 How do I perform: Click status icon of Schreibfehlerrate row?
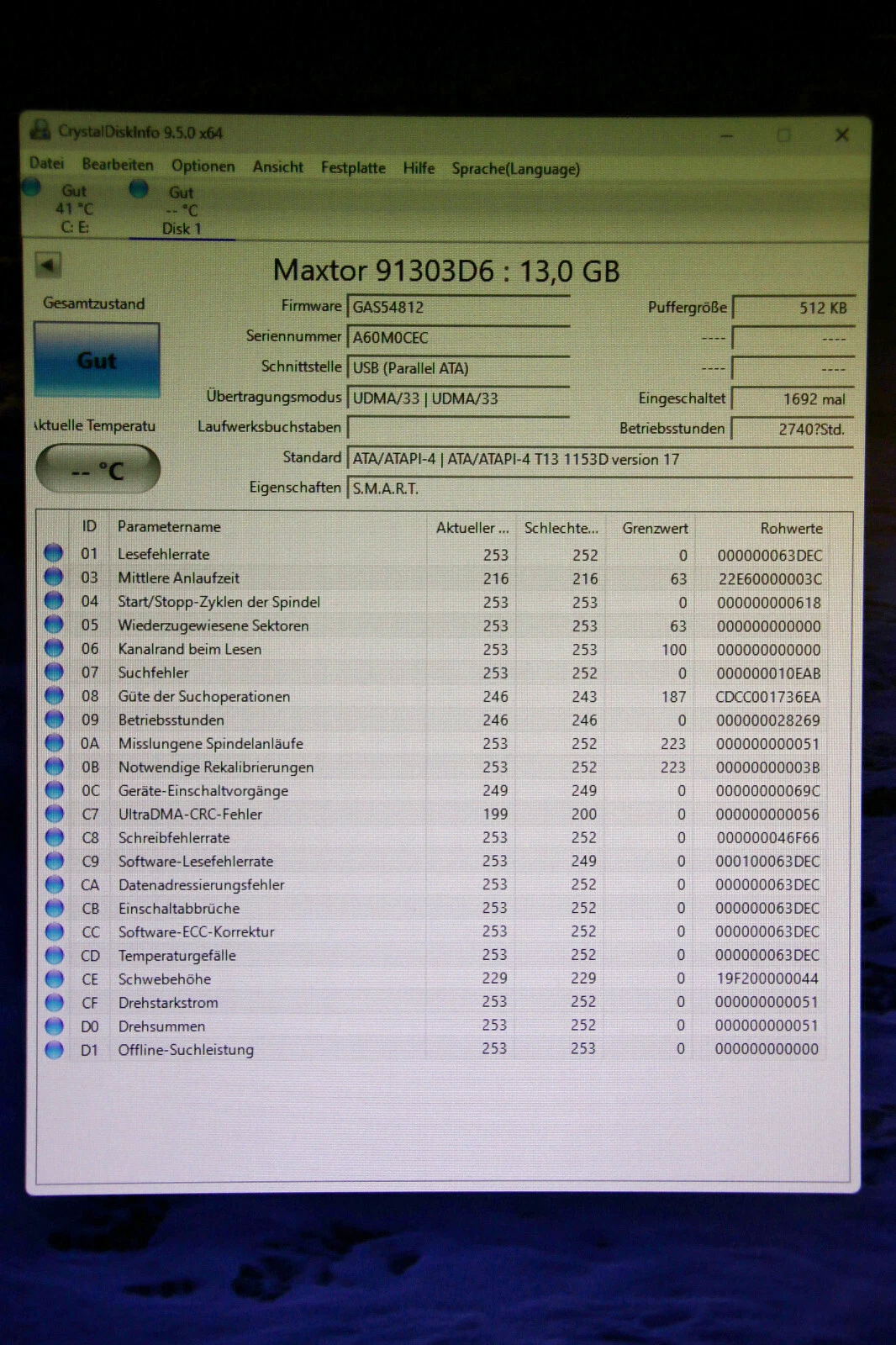click(x=54, y=836)
